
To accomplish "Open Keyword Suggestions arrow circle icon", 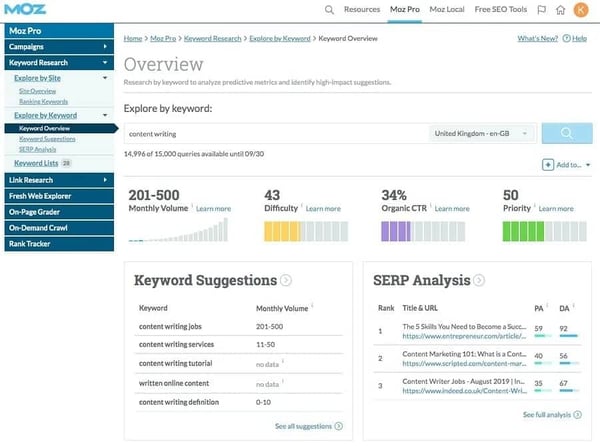I will (286, 280).
